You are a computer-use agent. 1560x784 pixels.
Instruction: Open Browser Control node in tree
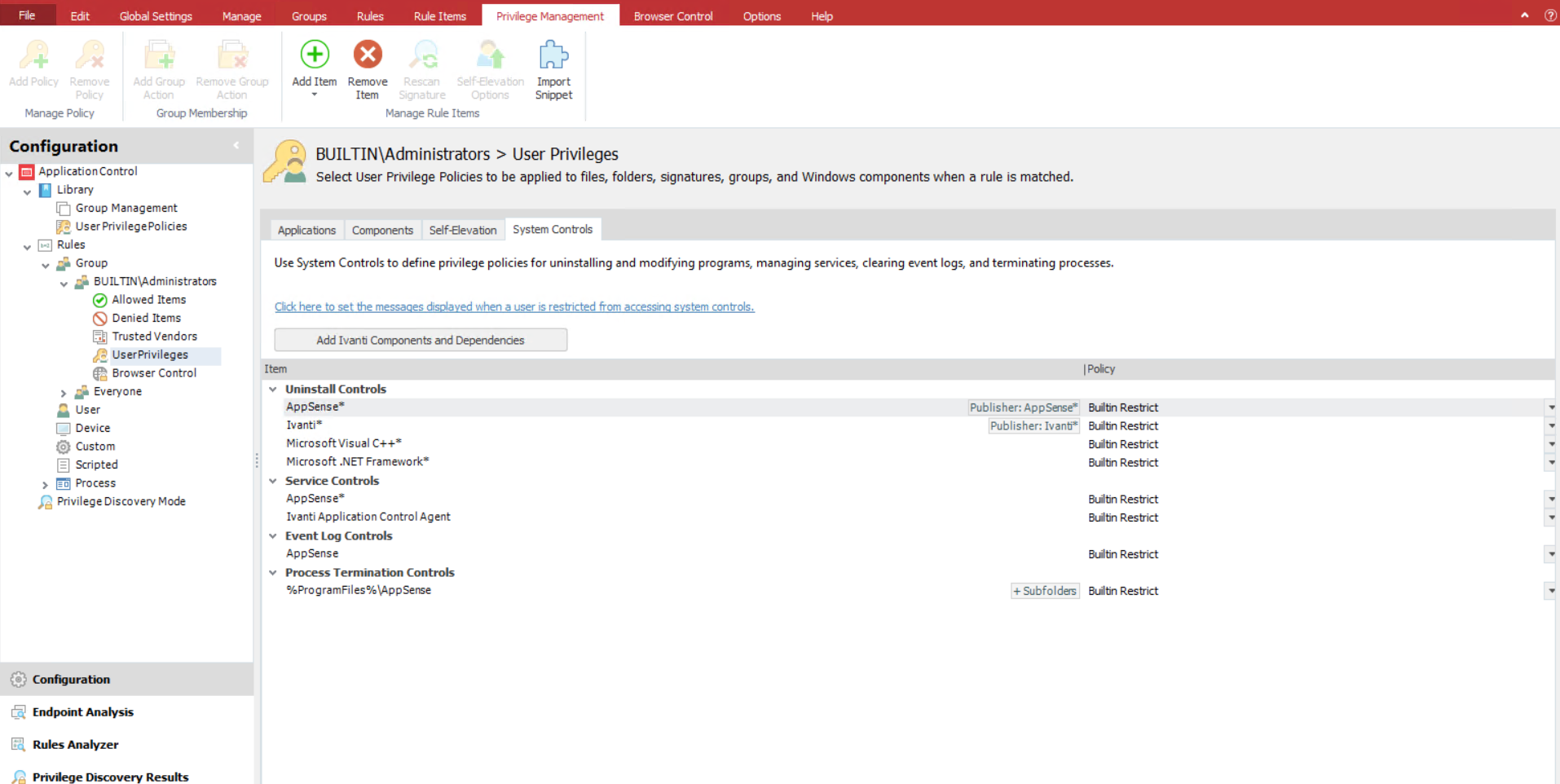click(x=153, y=373)
